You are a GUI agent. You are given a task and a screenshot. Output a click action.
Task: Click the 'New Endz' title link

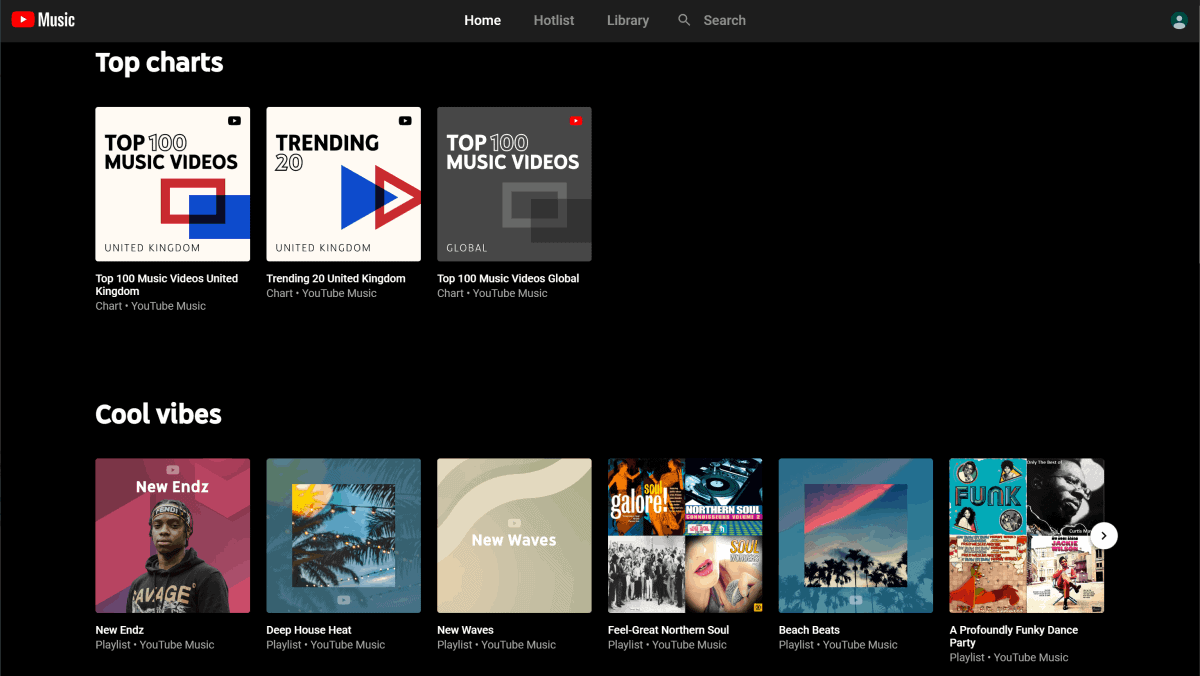pyautogui.click(x=120, y=630)
